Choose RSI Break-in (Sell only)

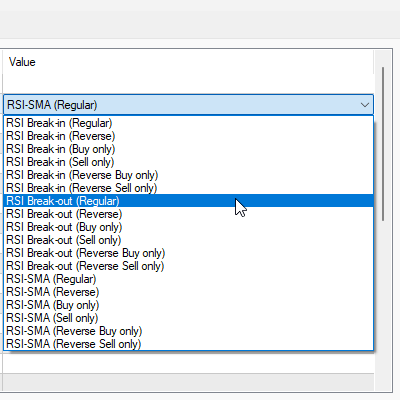pos(189,162)
